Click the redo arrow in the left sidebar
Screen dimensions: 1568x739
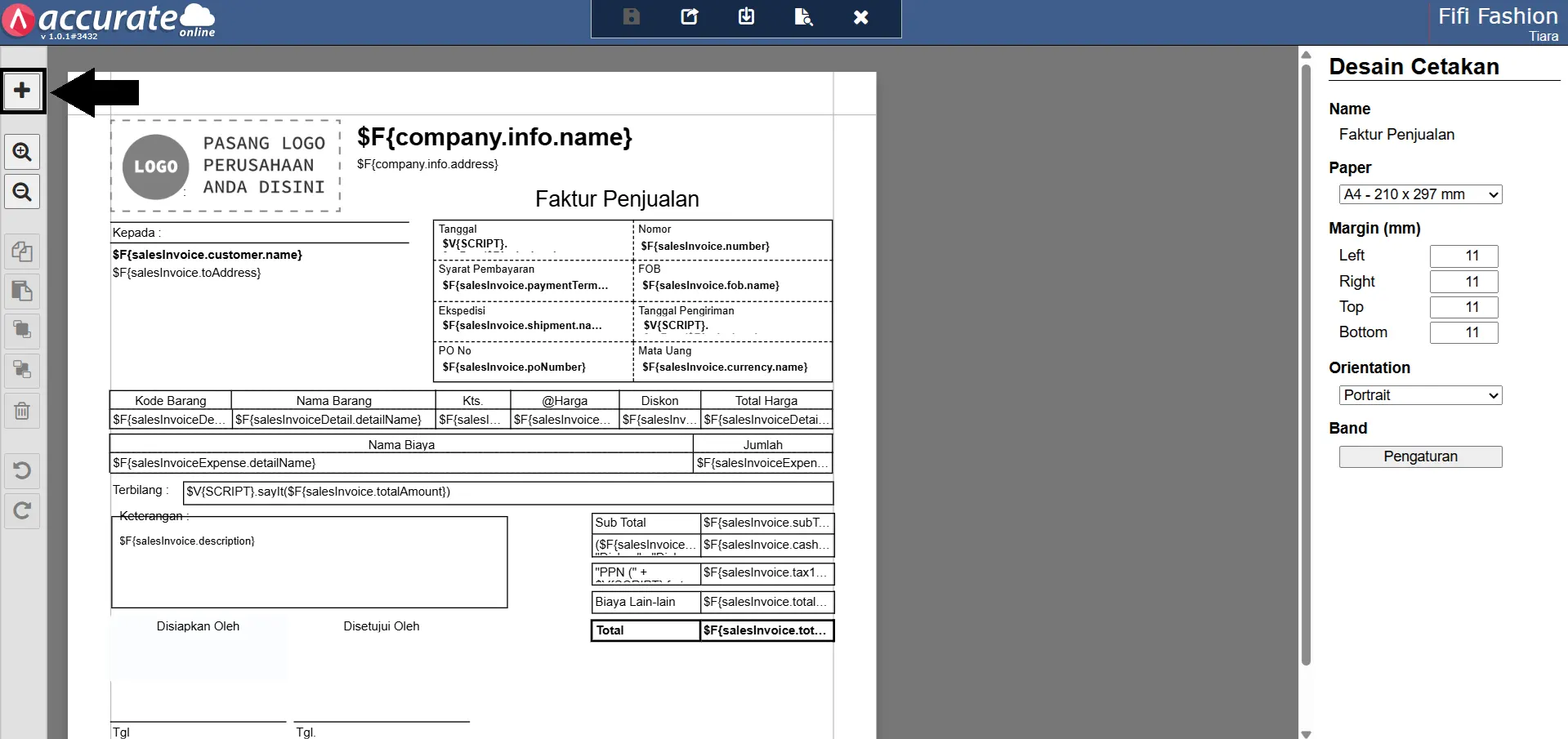pos(22,510)
